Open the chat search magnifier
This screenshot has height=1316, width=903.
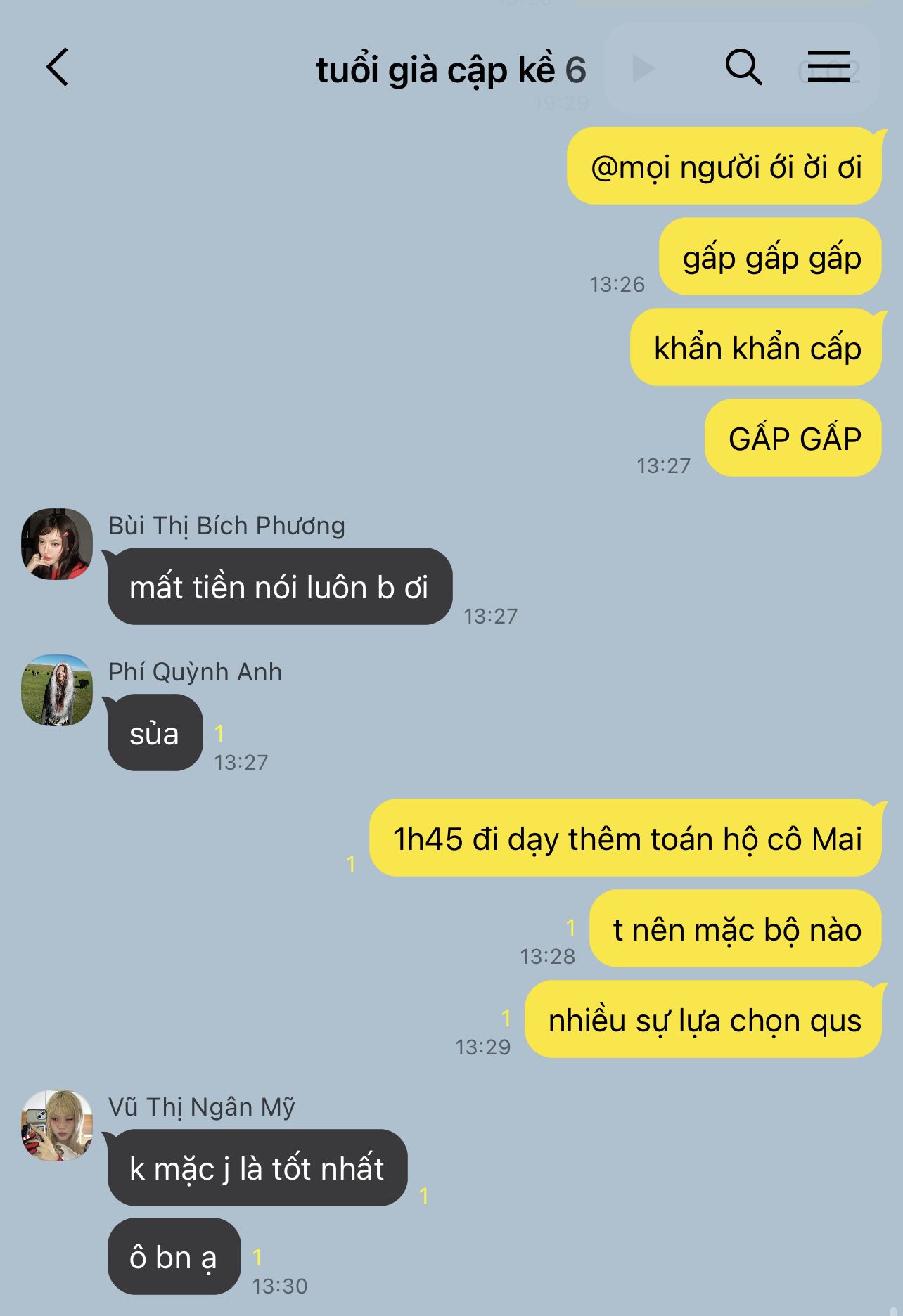coord(743,67)
